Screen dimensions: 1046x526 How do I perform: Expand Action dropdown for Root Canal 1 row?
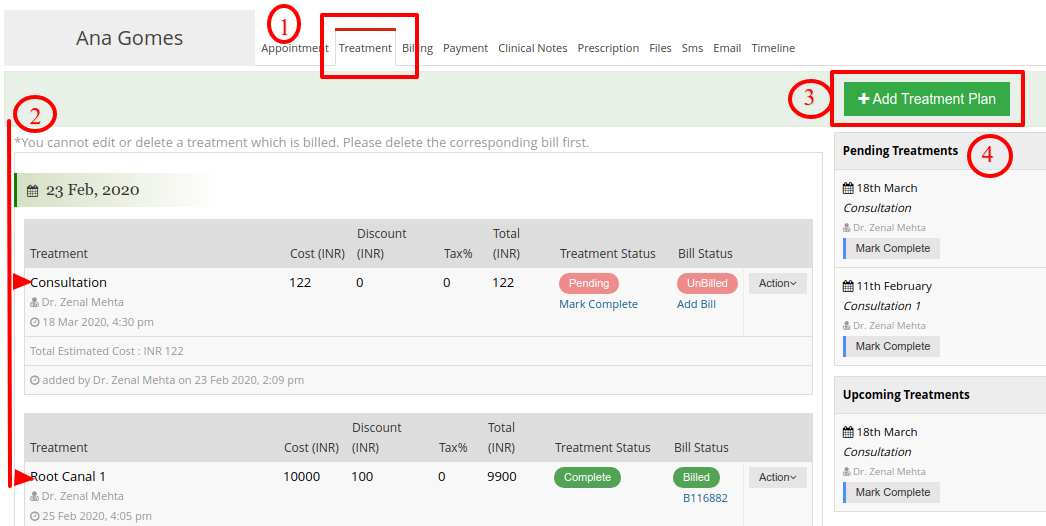[778, 477]
